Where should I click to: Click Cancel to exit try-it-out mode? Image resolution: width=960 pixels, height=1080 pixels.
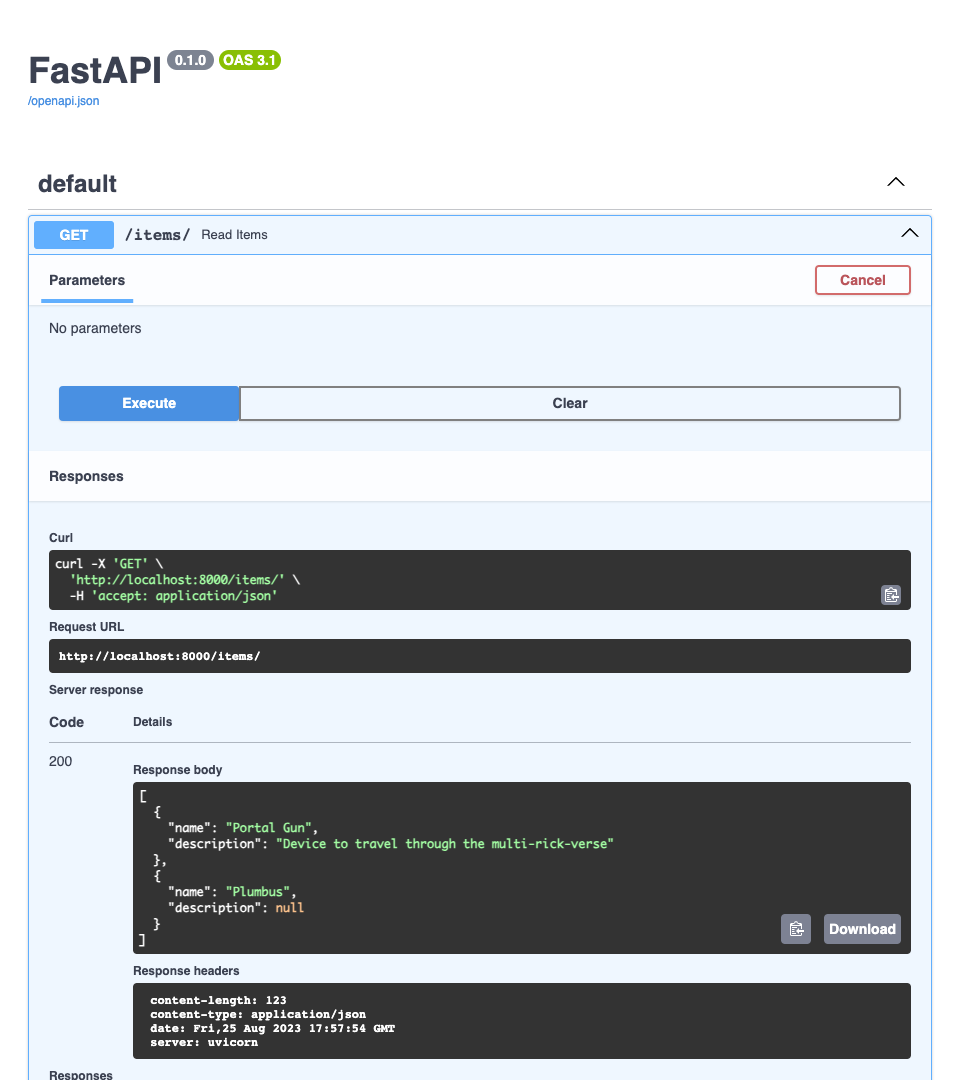[862, 280]
